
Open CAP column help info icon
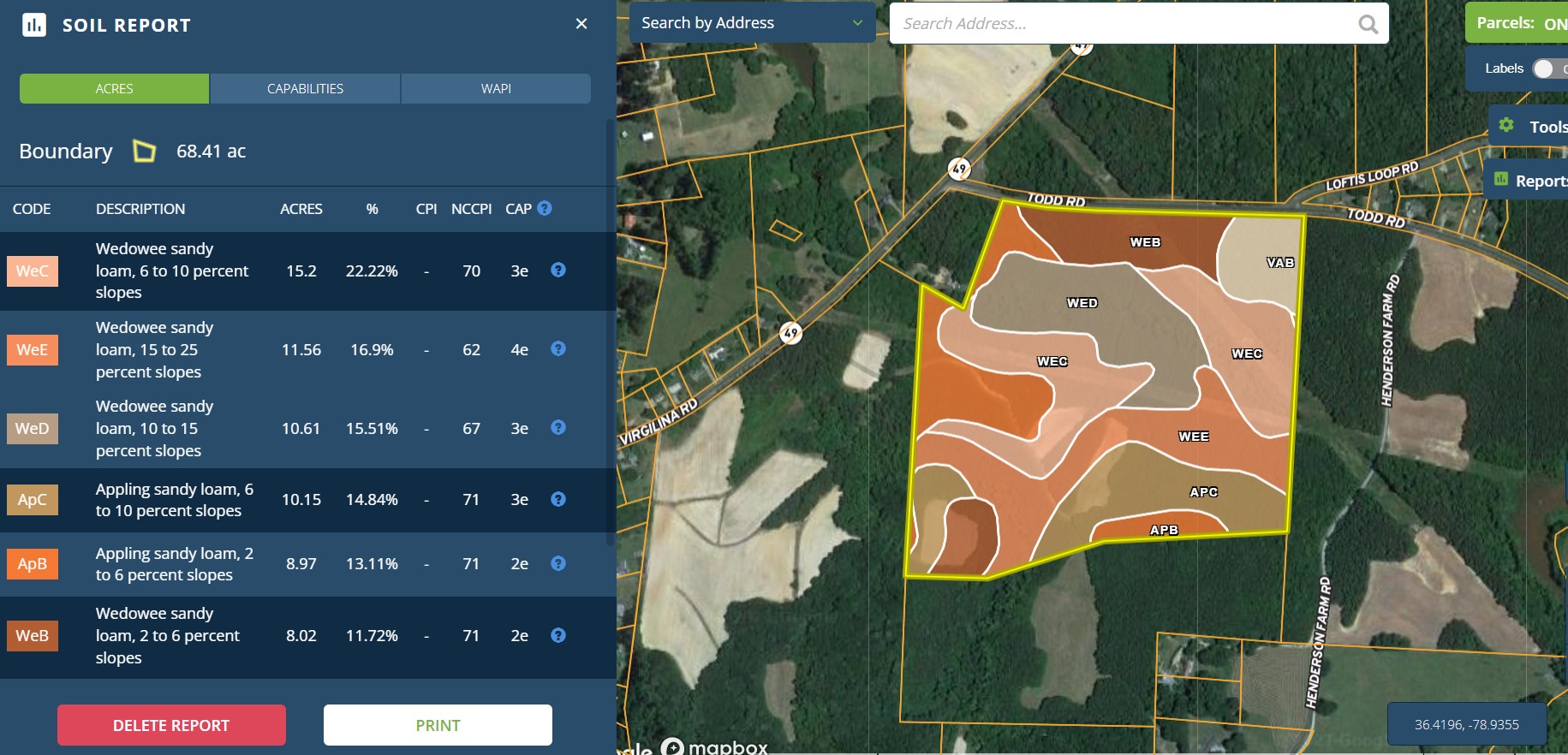545,208
